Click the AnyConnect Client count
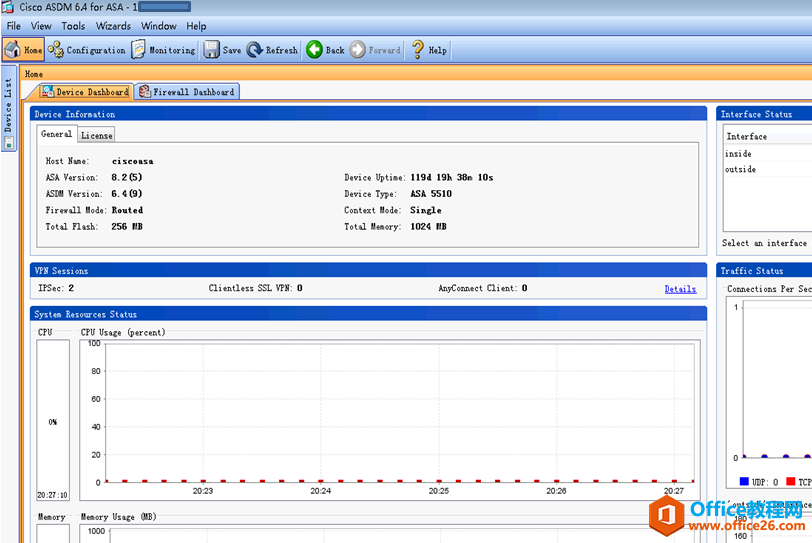 click(525, 288)
